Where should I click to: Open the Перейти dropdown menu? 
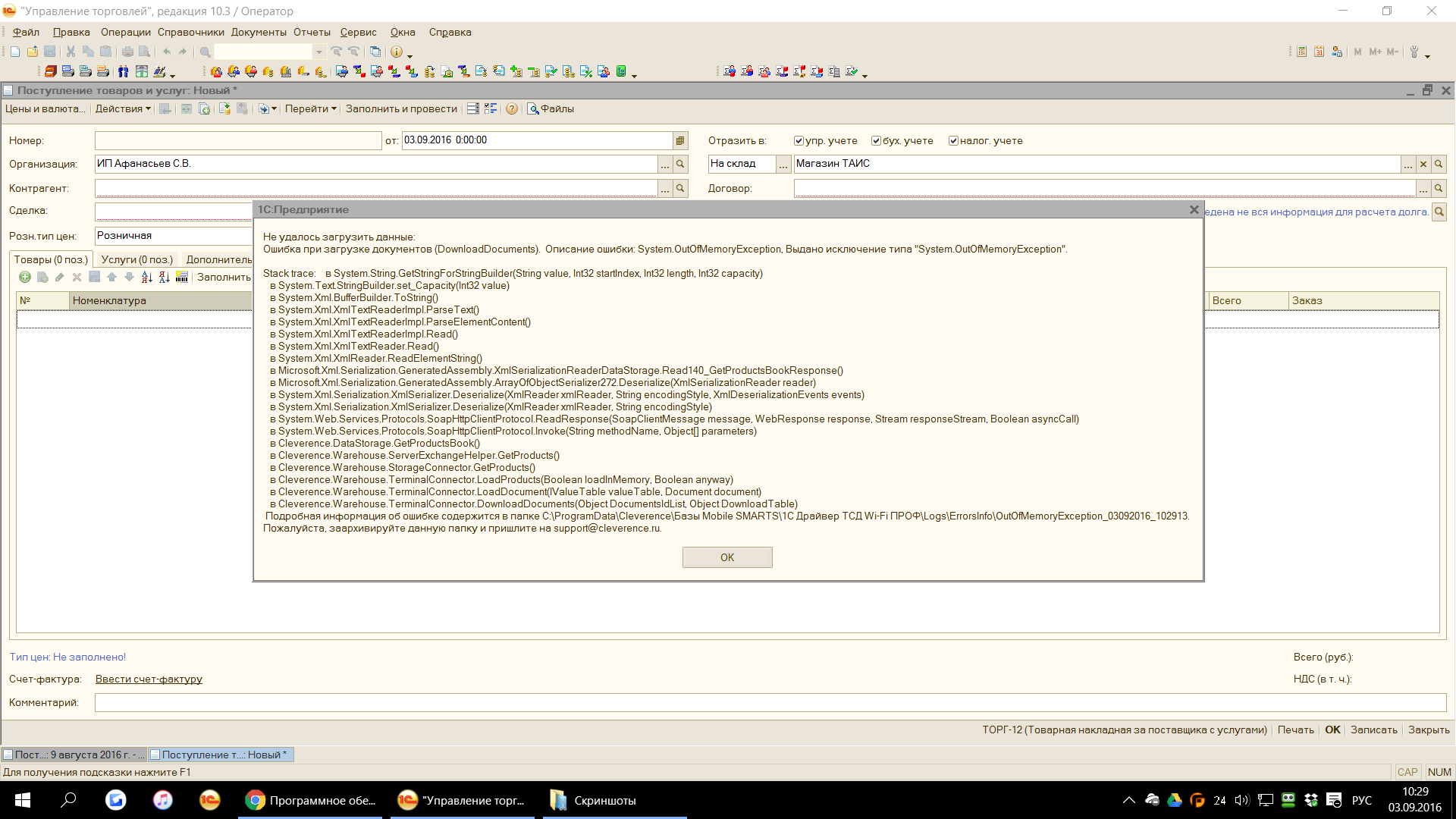(x=310, y=108)
